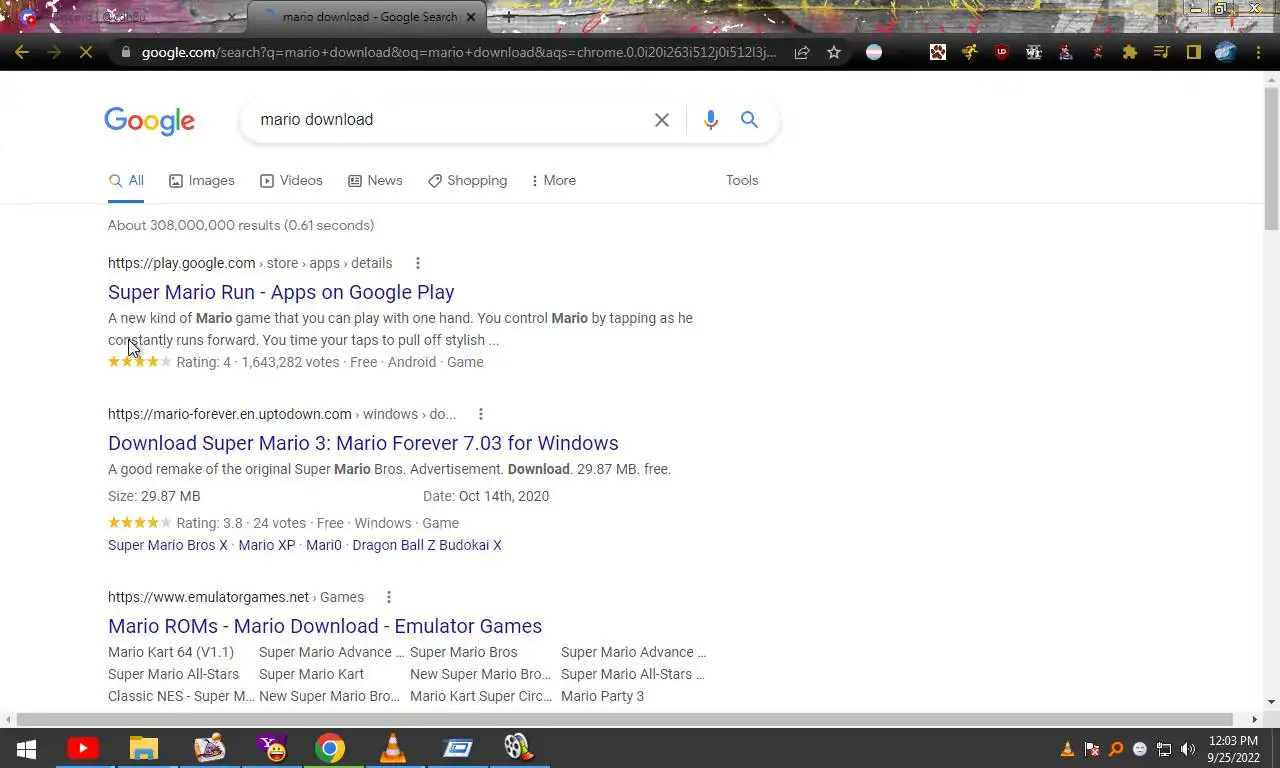
Task: Open the Super Mario Bros X sublink
Action: (x=168, y=545)
